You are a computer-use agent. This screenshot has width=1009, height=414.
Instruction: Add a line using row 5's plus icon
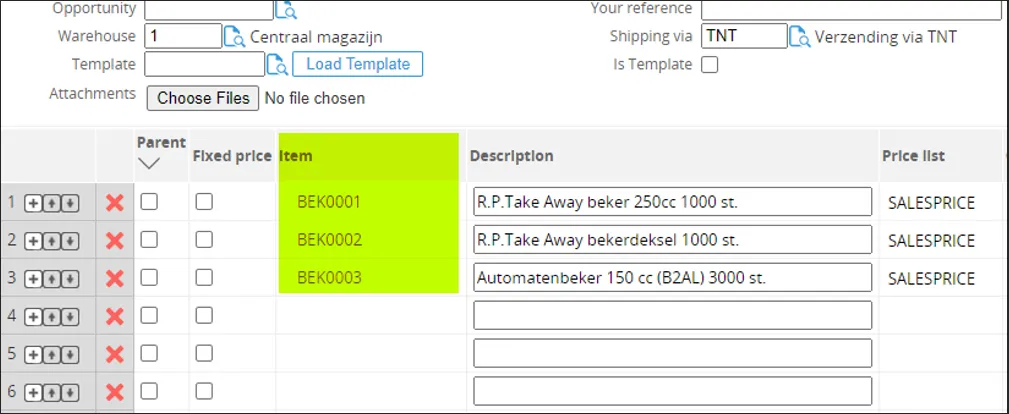(x=32, y=354)
